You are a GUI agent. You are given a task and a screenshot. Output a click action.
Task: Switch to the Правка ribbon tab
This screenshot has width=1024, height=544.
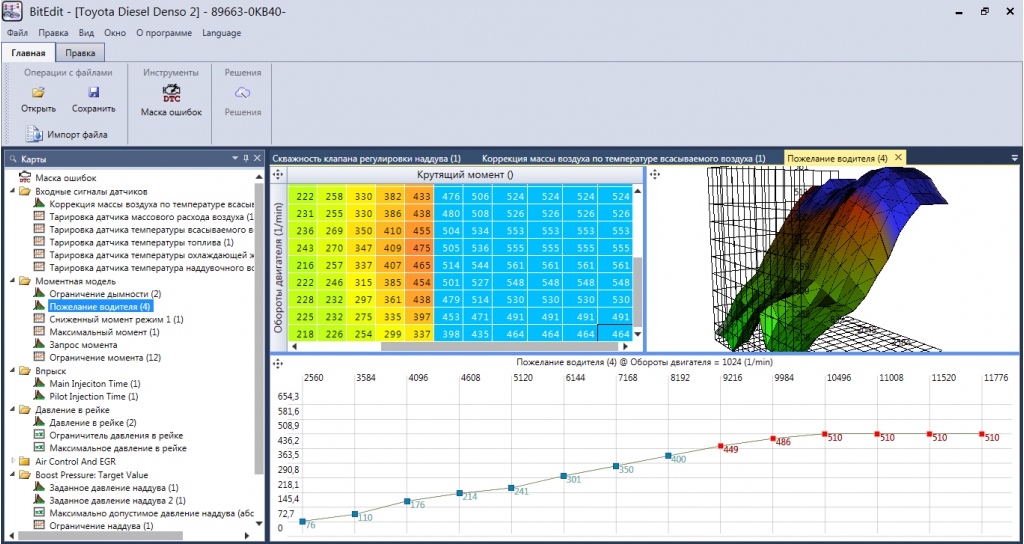(x=80, y=53)
